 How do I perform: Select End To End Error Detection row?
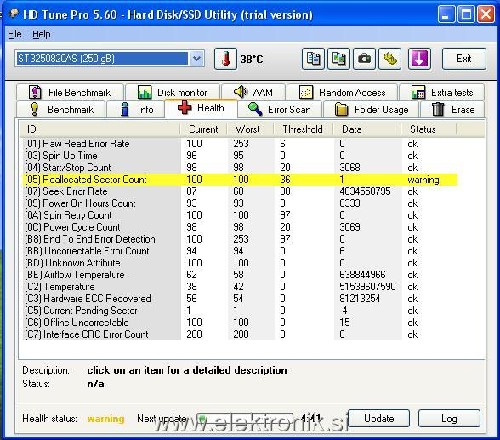coord(241,239)
